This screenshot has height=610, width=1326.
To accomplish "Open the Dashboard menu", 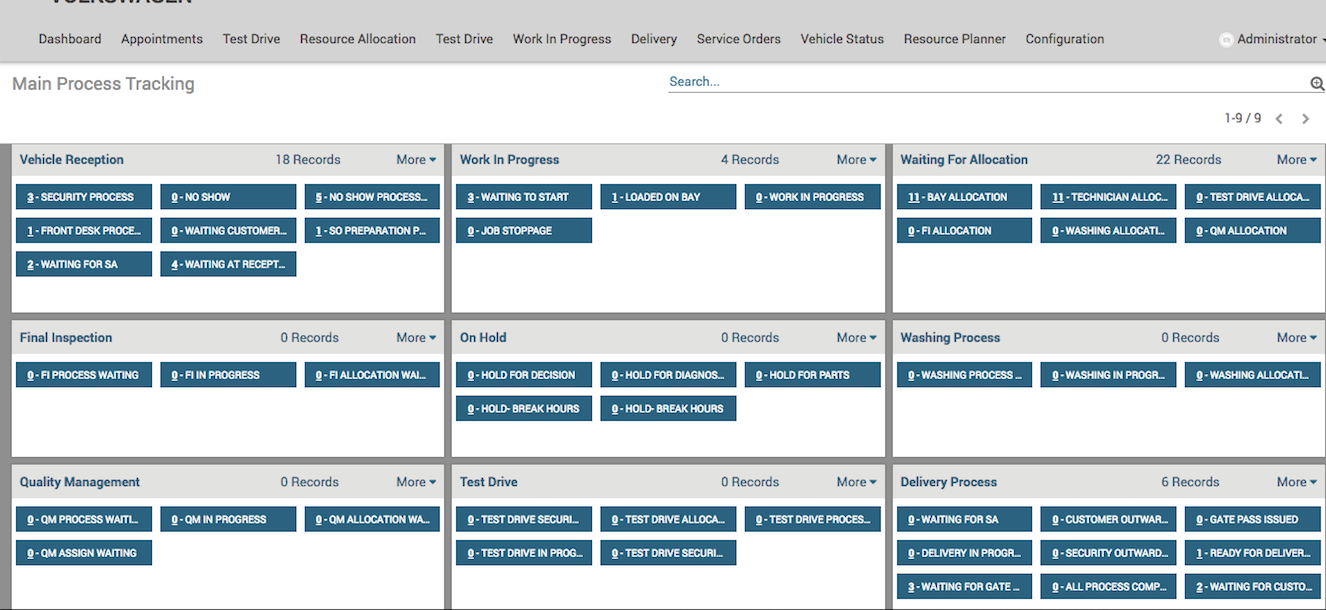I will 70,39.
